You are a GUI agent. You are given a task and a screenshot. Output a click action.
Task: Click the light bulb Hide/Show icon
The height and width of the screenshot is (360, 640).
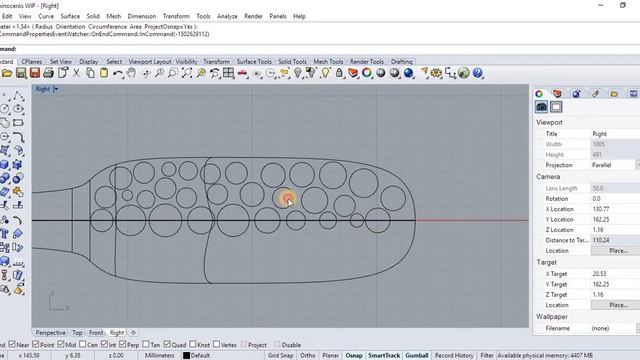coord(325,73)
